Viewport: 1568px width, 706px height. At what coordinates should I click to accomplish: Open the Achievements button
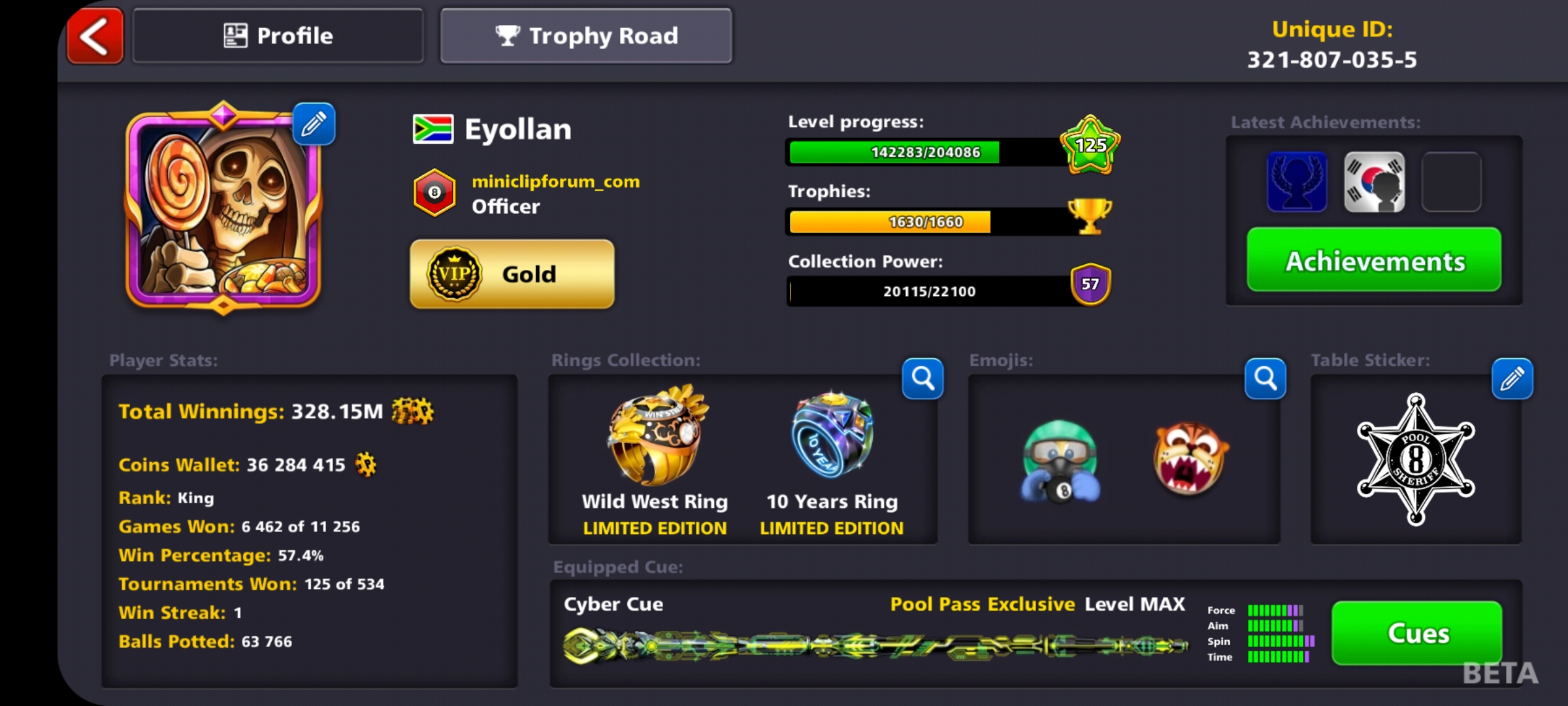point(1374,260)
